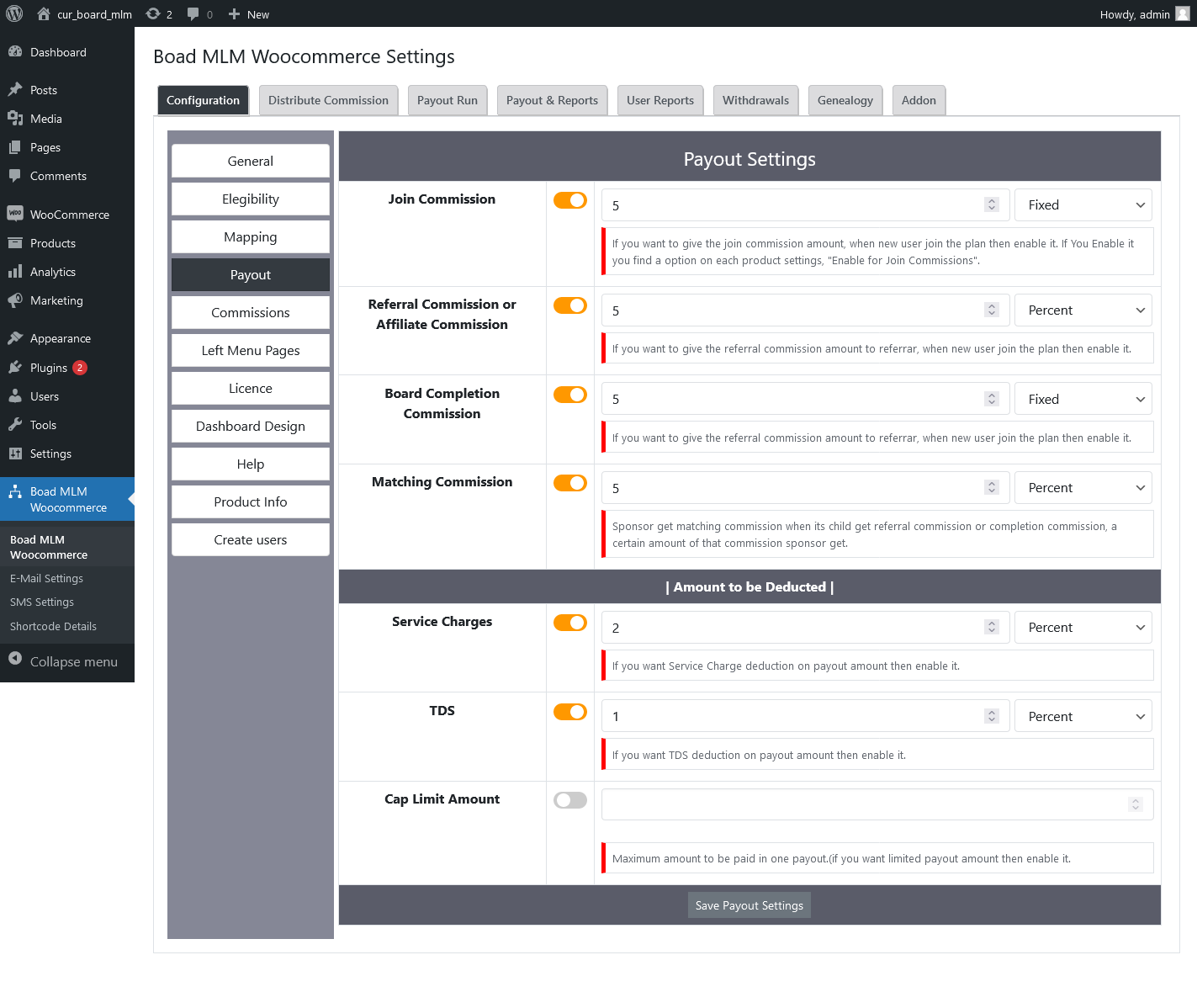This screenshot has width=1197, height=1008.
Task: Open the Genealogy tab
Action: 845,100
